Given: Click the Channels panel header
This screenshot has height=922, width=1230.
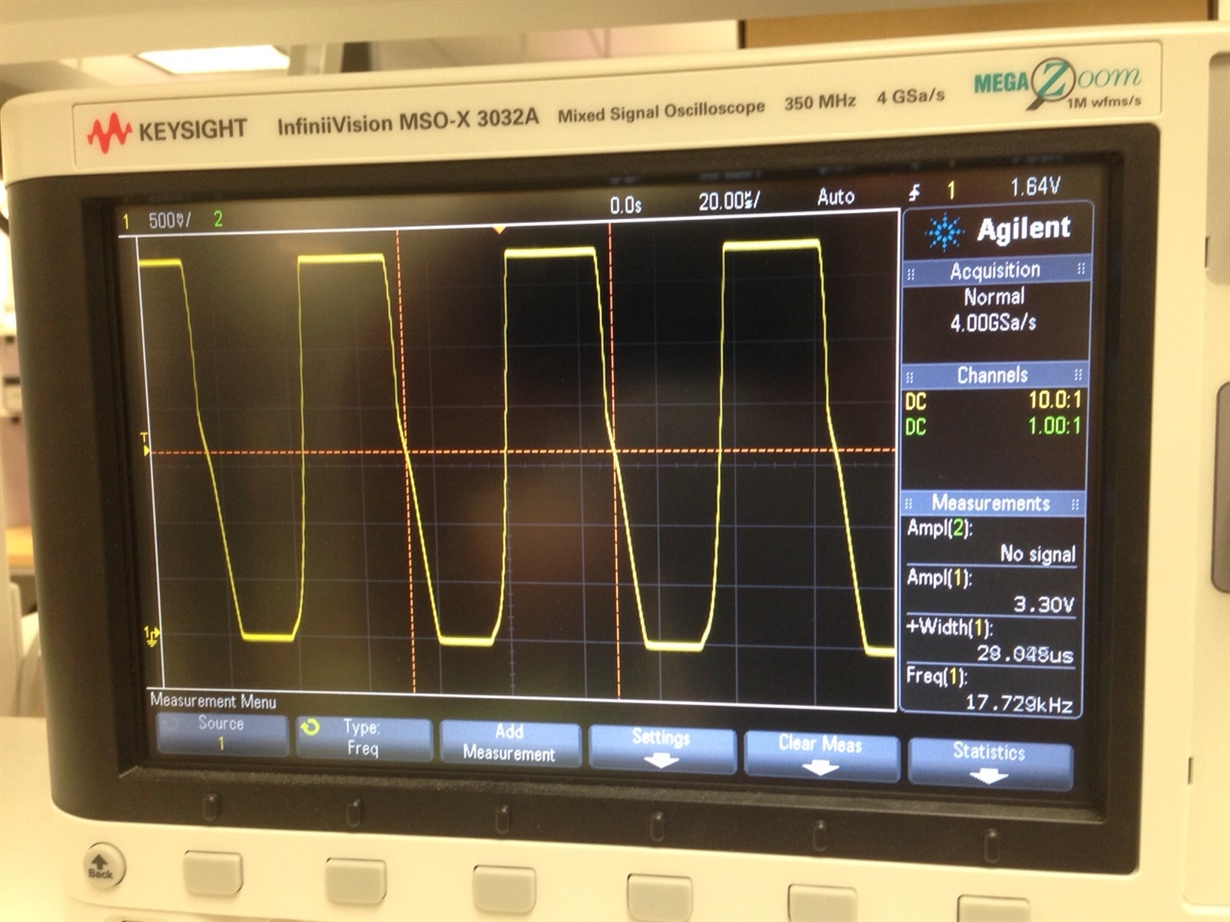Looking at the screenshot, I should click(x=992, y=375).
